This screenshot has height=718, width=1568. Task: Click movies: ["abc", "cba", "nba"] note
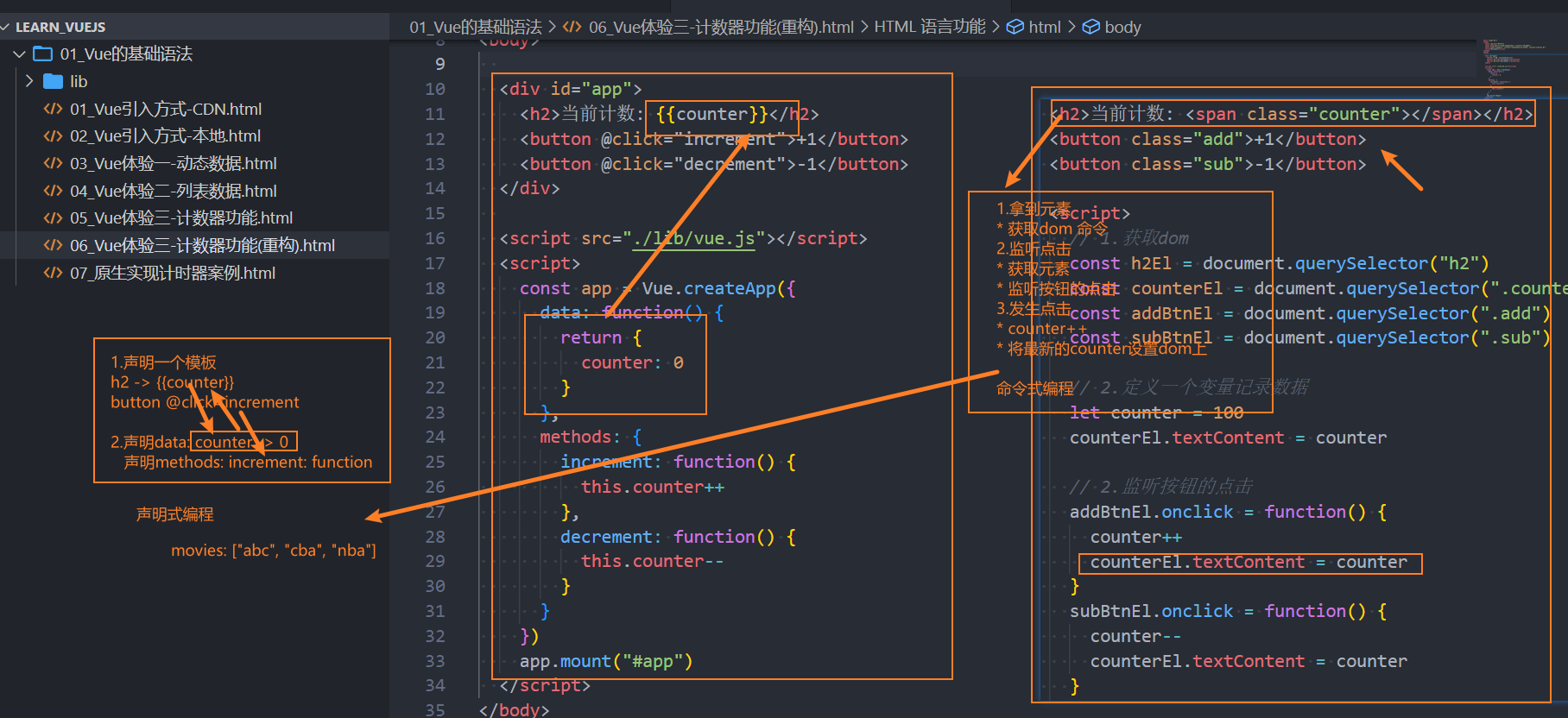pos(274,551)
